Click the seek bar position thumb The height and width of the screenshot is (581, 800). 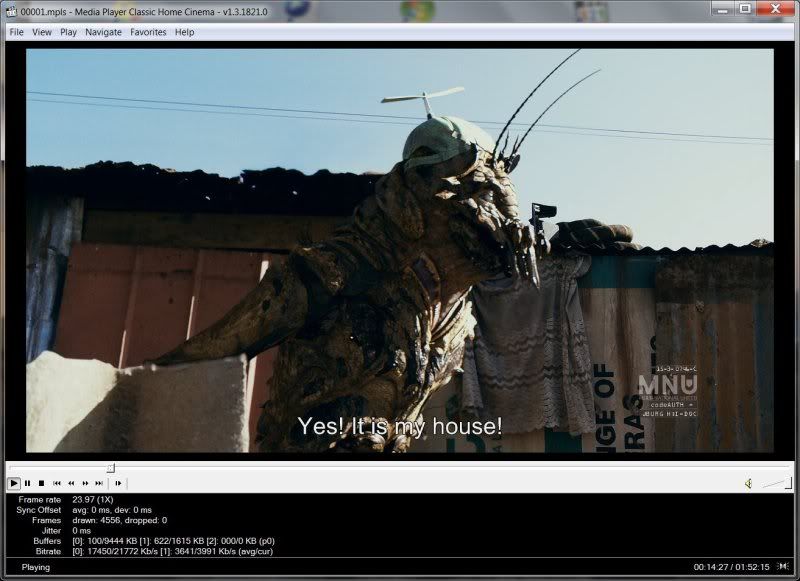point(111,468)
